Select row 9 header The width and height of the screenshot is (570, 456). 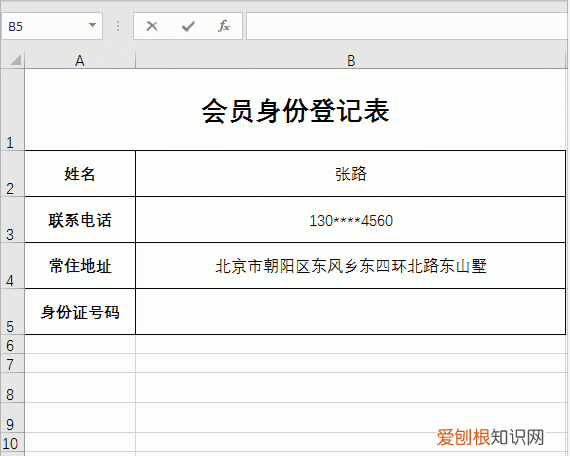[12, 417]
